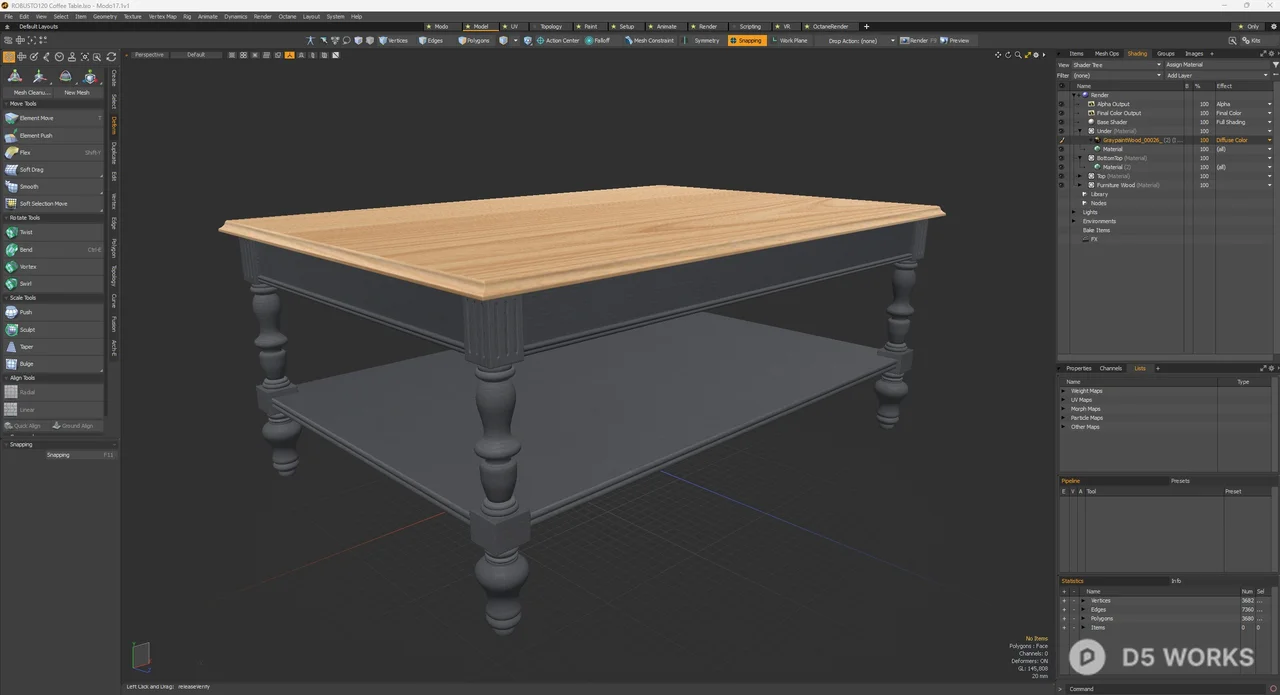Choose the Vortex tool
Screen dimensions: 1280x695
[x=53, y=267]
